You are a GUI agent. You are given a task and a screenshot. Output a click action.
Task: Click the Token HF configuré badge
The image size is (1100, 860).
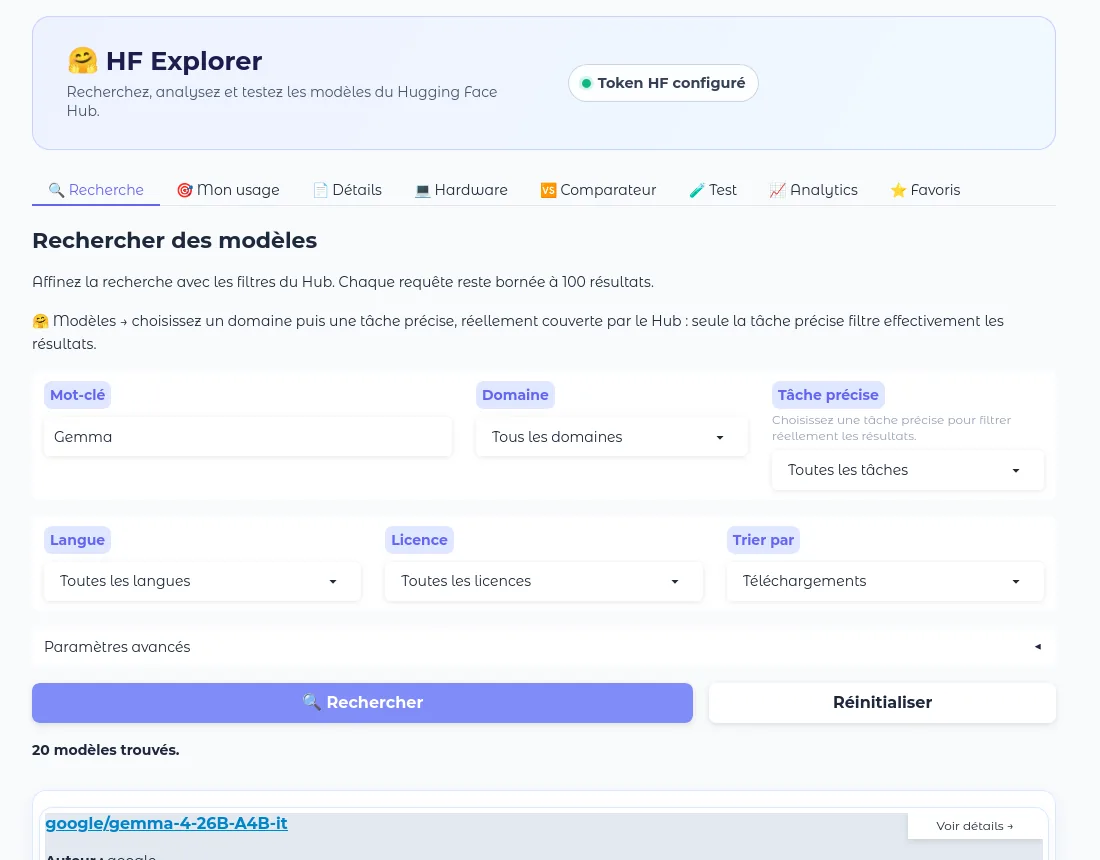pos(663,83)
